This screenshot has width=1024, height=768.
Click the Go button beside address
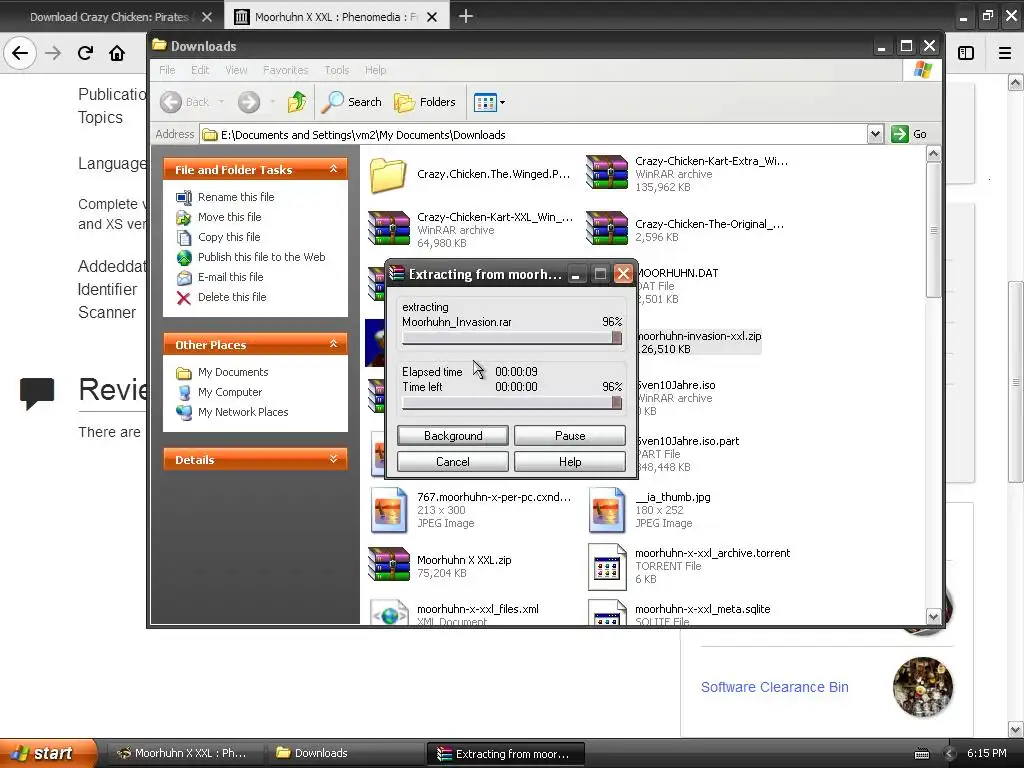909,134
